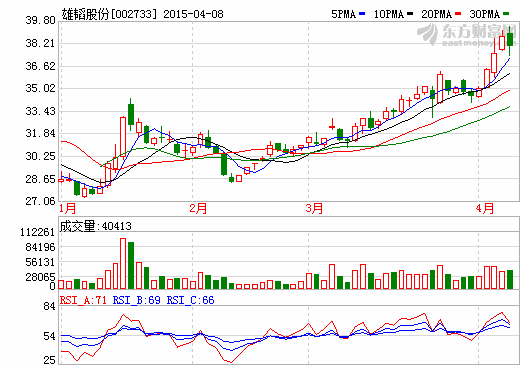Click the 56131 volume axis label
The width and height of the screenshot is (520, 365).
point(40,262)
